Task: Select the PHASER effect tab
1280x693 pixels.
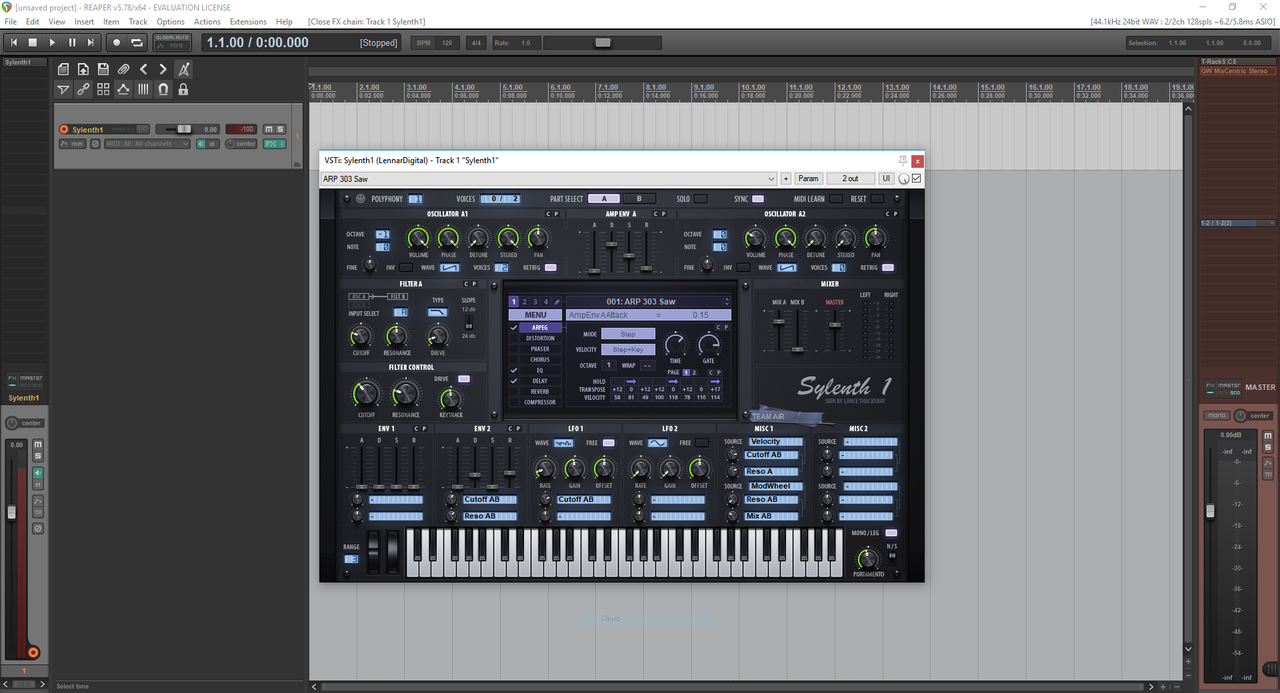Action: [x=540, y=349]
